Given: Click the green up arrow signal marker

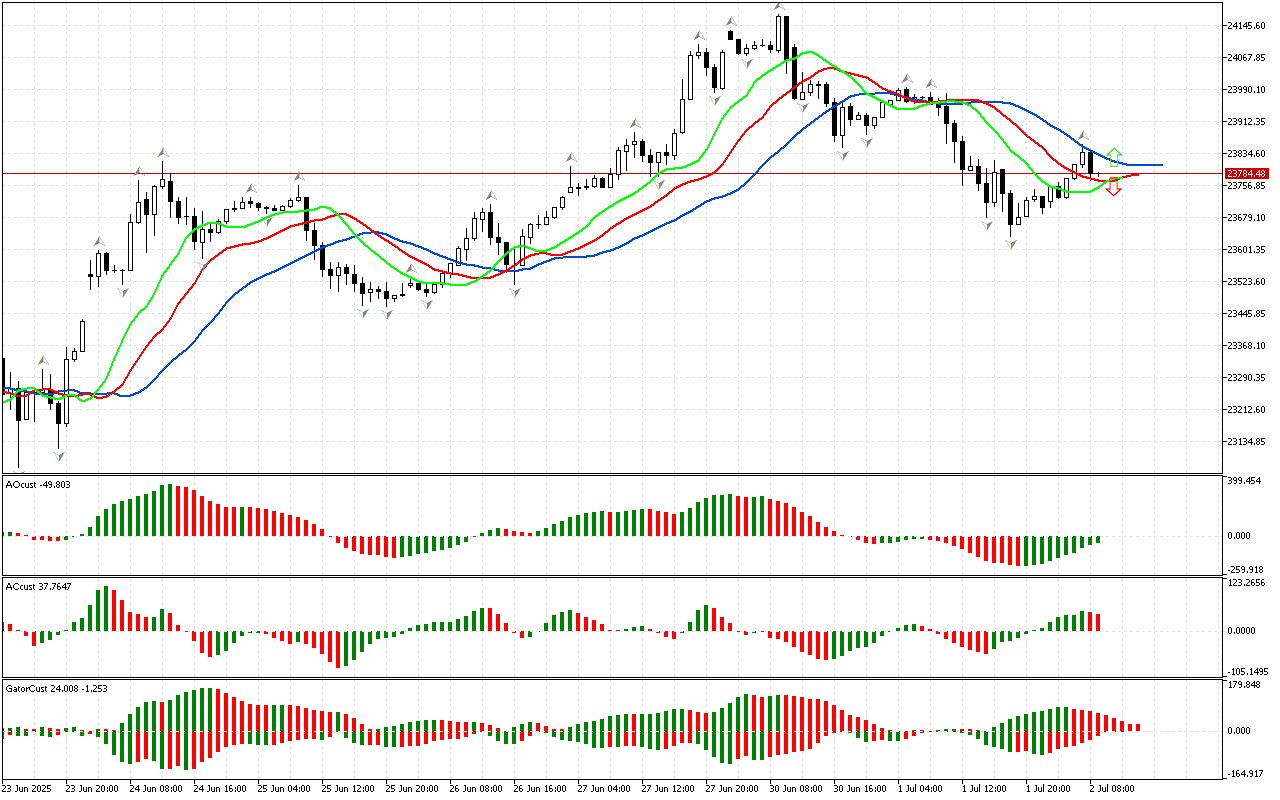Looking at the screenshot, I should [1114, 157].
